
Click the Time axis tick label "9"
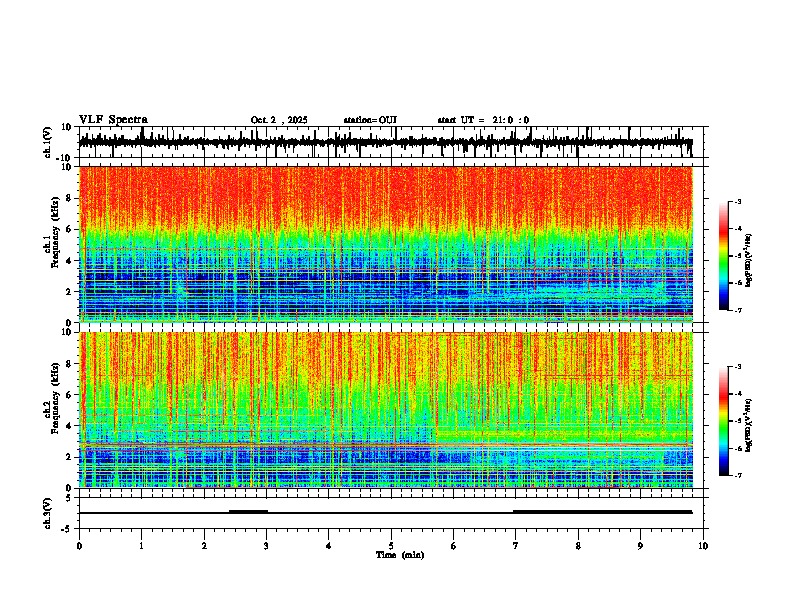[x=640, y=546]
